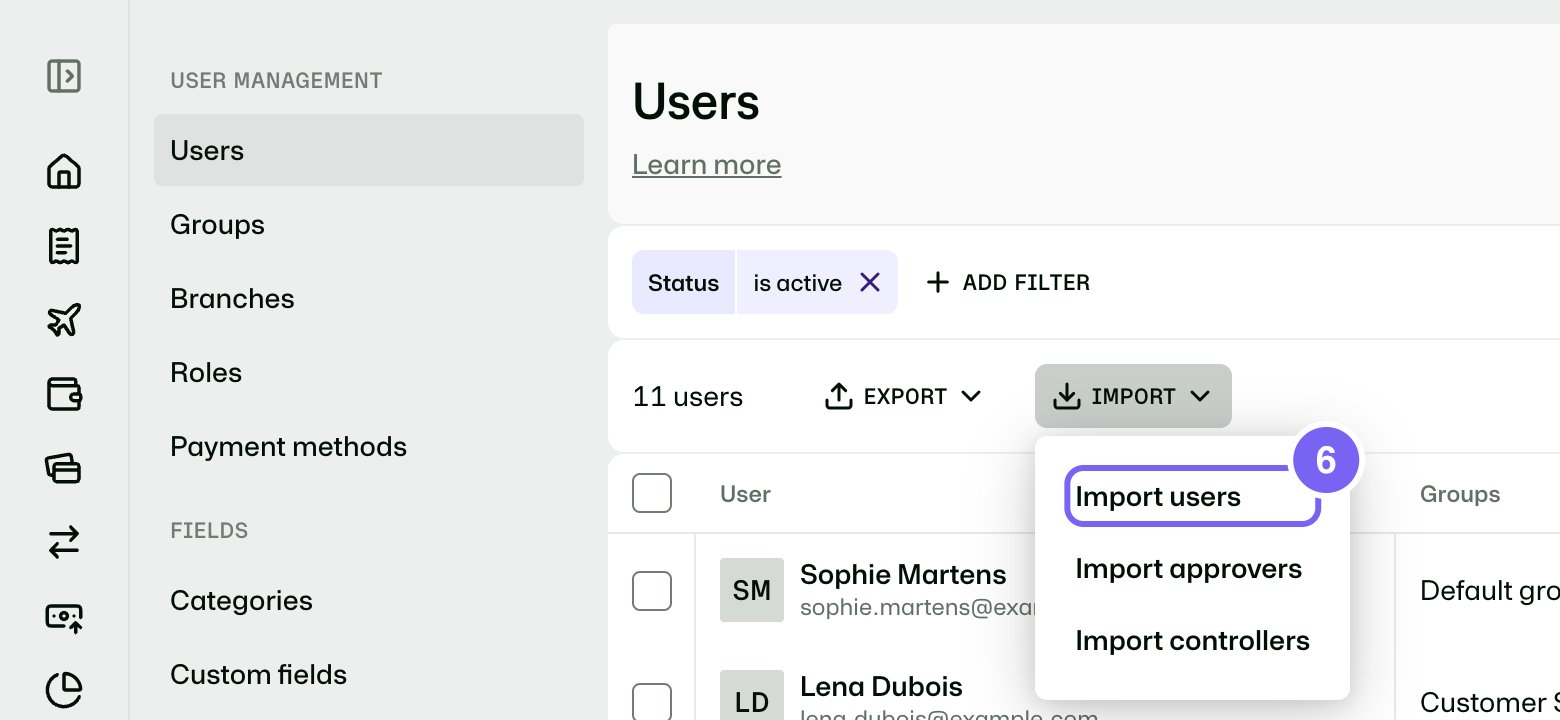Tick the select-all users checkbox
This screenshot has width=1560, height=720.
click(x=652, y=493)
